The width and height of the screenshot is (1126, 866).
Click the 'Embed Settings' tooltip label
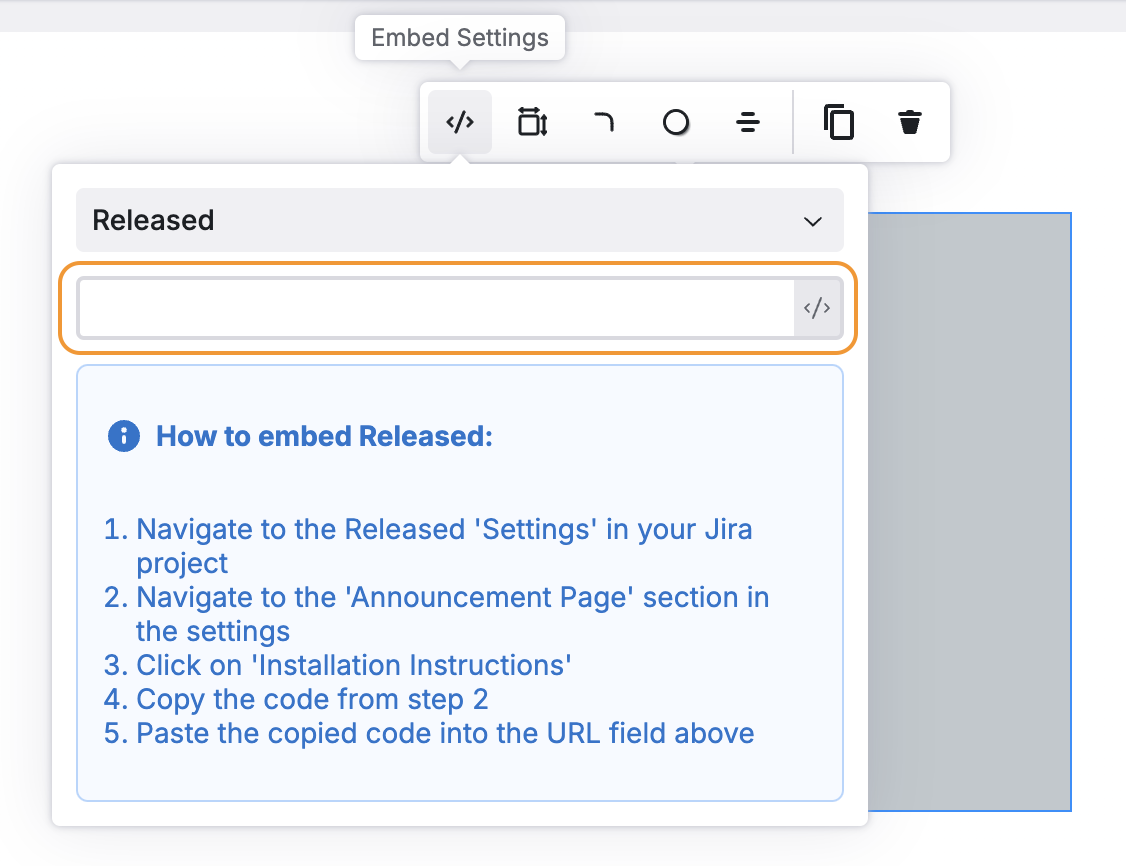460,37
